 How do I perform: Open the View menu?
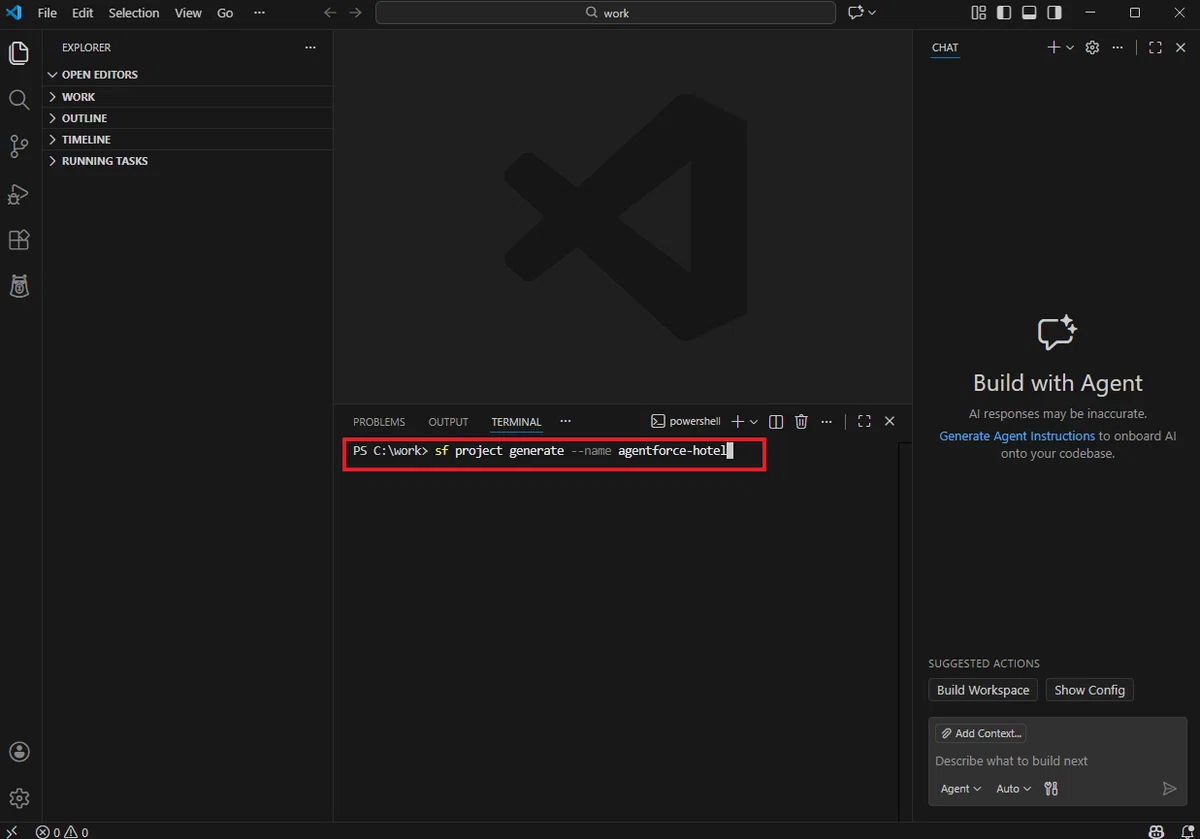188,13
